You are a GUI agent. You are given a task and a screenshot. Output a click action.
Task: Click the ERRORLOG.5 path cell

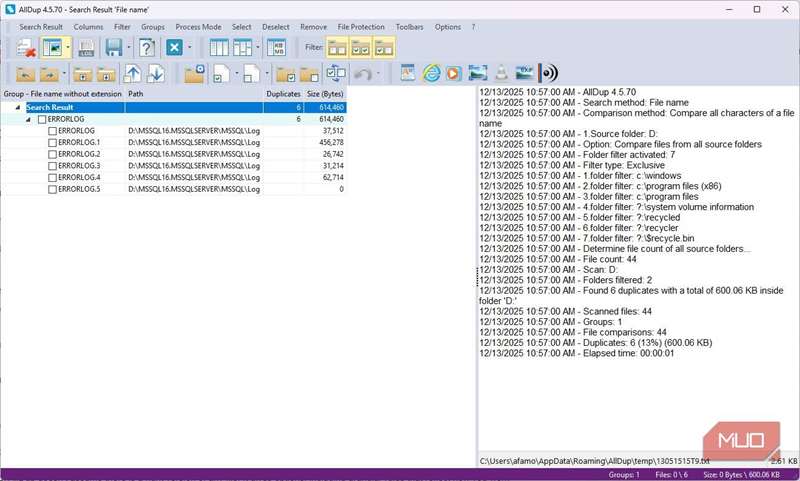pos(194,189)
